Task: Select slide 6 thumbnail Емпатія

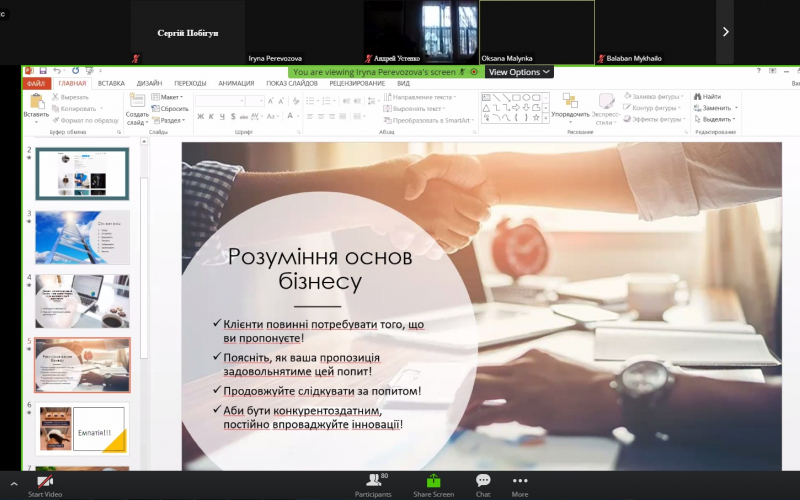Action: [82, 429]
